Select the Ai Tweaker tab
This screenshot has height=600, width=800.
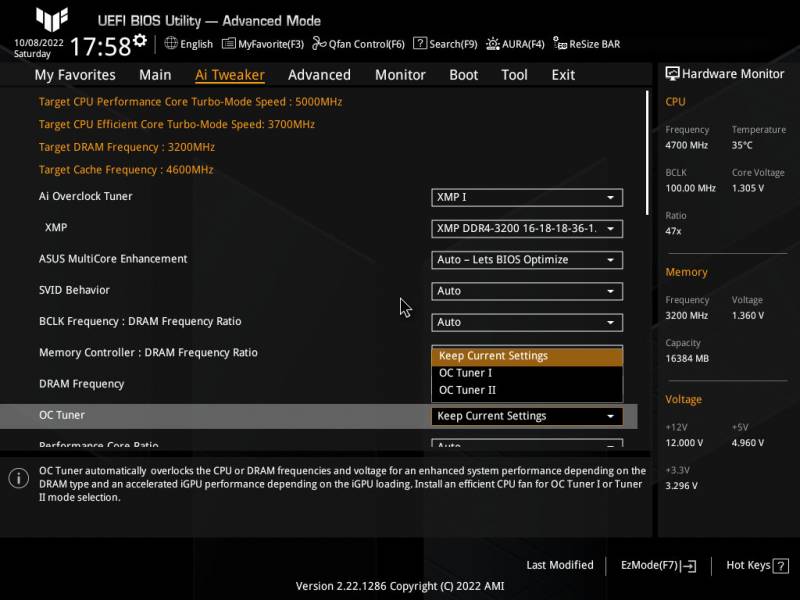tap(230, 75)
